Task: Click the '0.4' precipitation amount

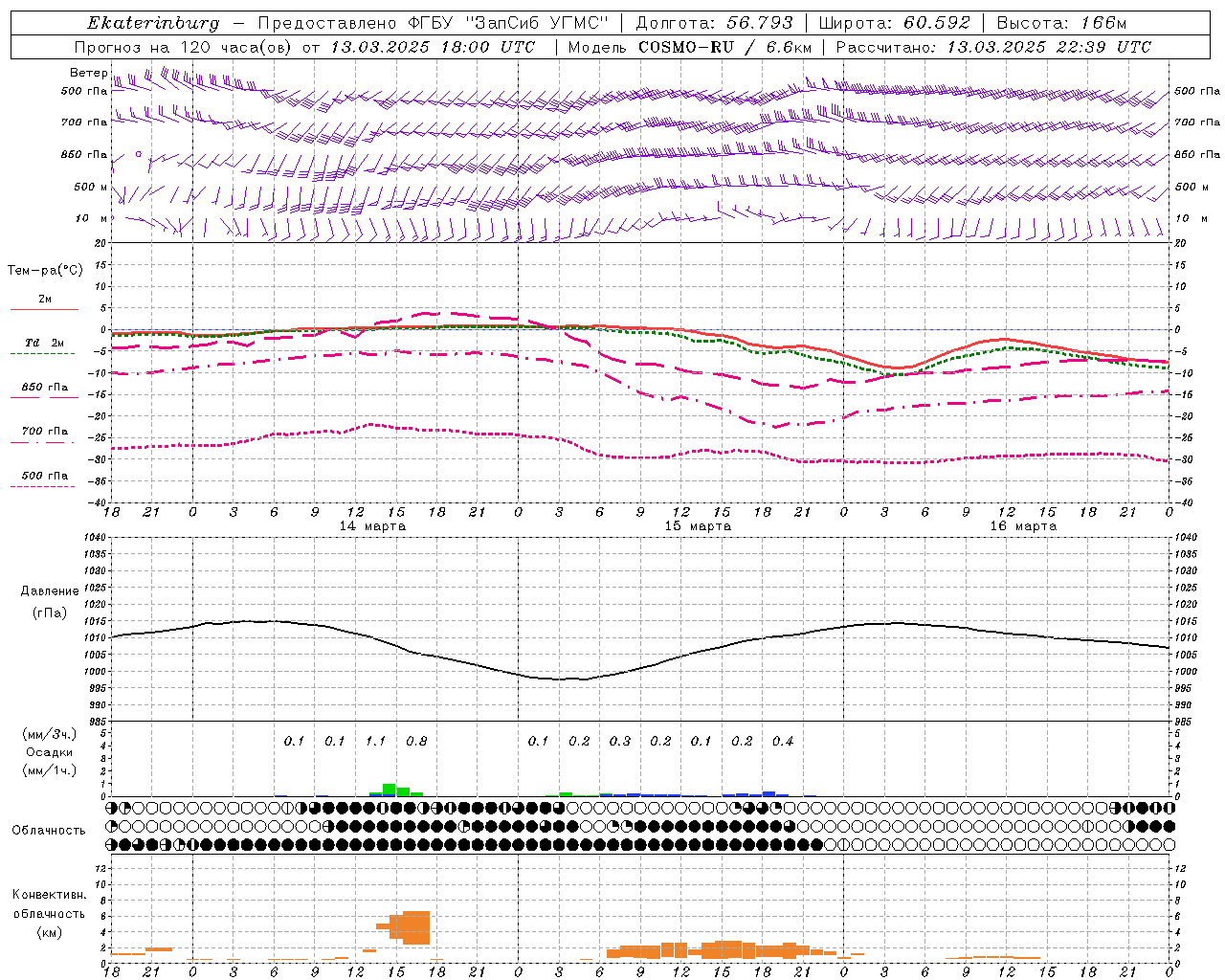Action: [783, 741]
